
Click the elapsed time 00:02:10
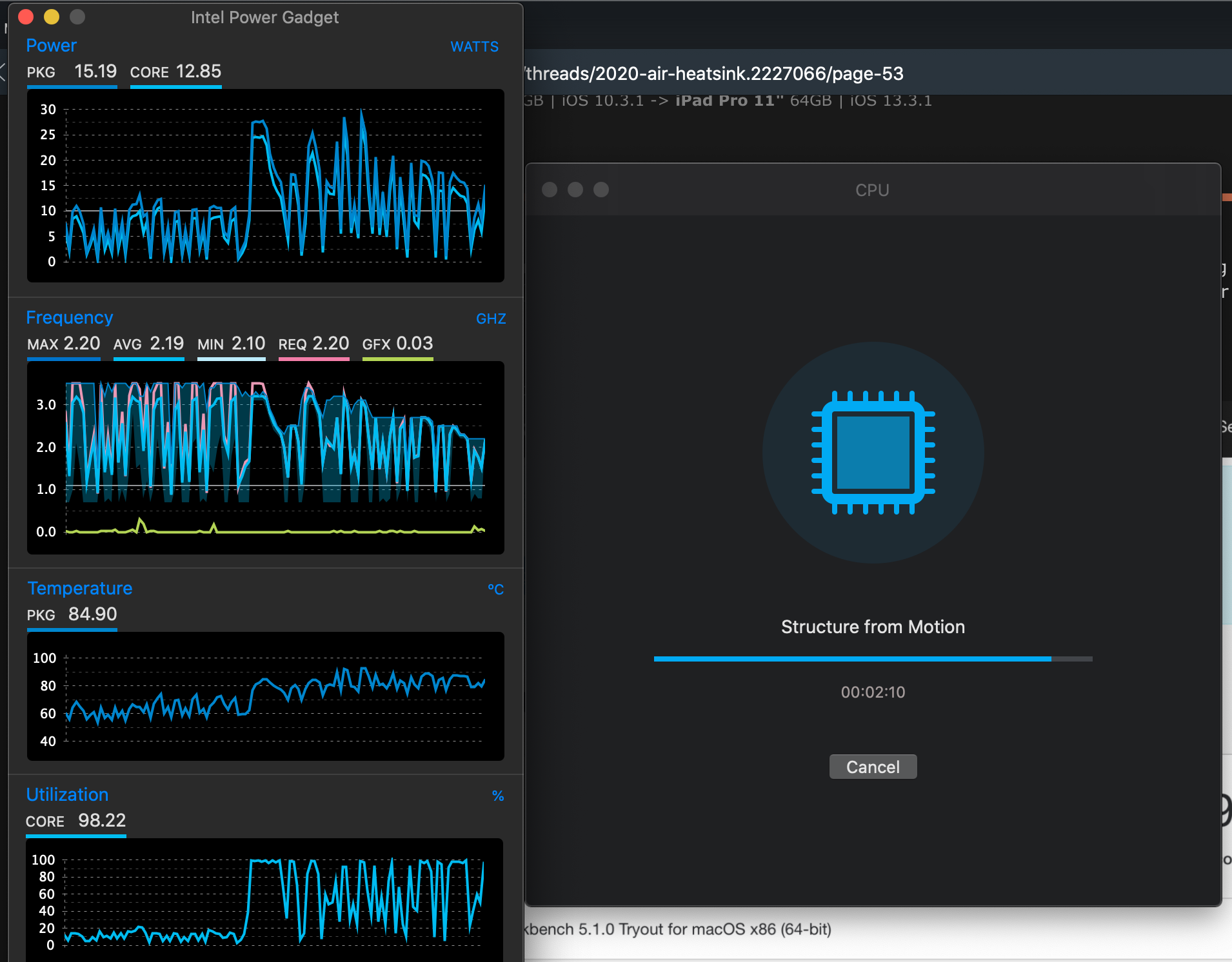pos(873,692)
